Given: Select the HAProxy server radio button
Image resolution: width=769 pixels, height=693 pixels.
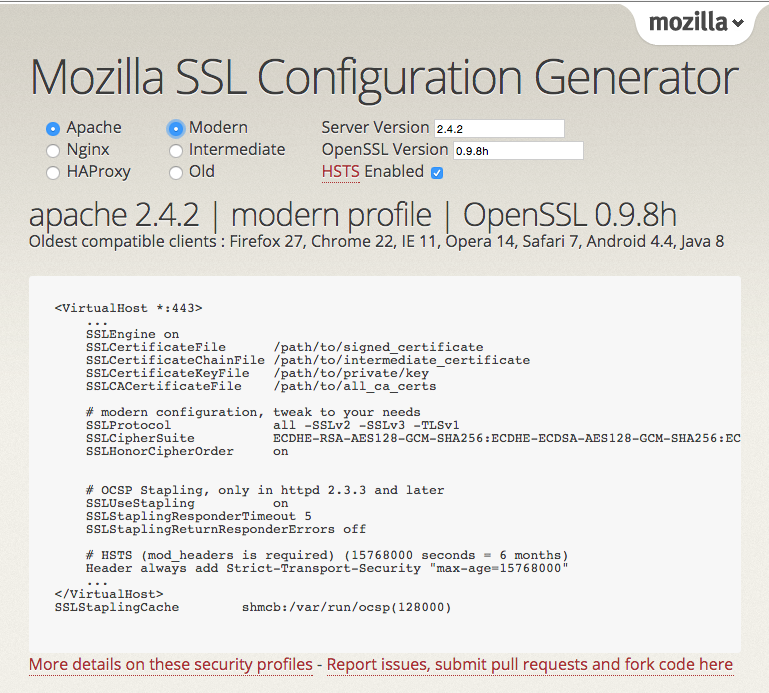Looking at the screenshot, I should pyautogui.click(x=53, y=173).
